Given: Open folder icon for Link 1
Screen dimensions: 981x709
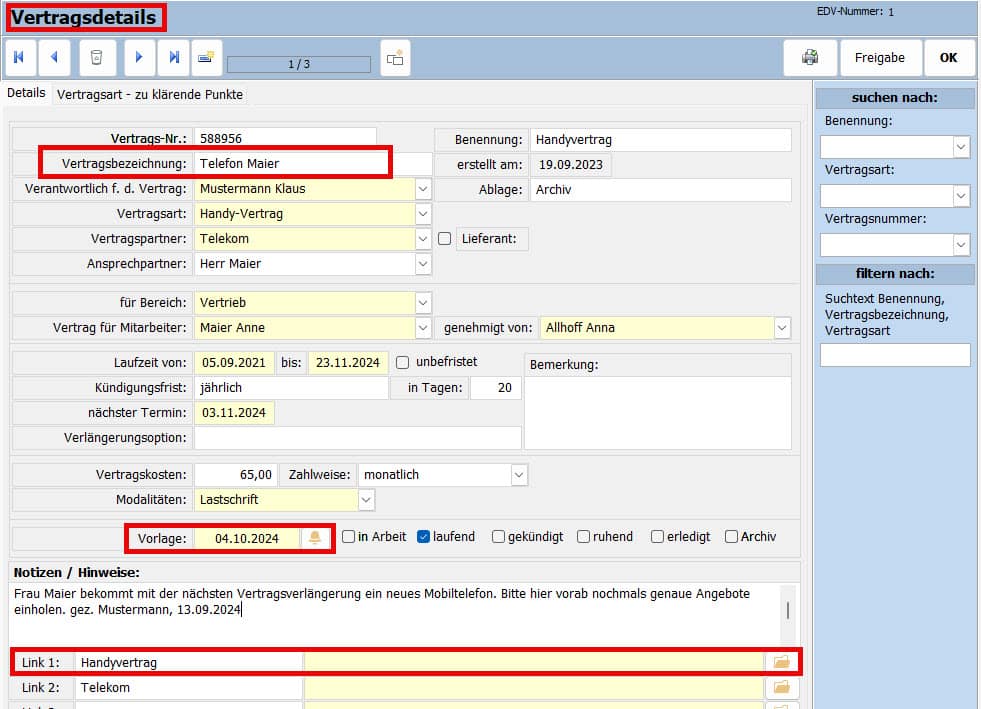Looking at the screenshot, I should tap(782, 661).
